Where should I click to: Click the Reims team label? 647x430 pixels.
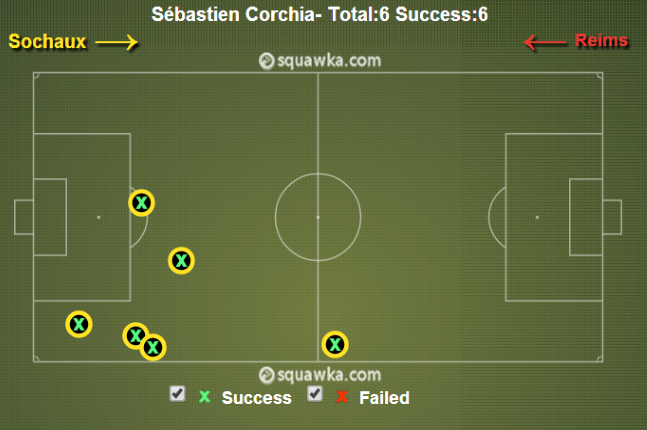coord(602,40)
